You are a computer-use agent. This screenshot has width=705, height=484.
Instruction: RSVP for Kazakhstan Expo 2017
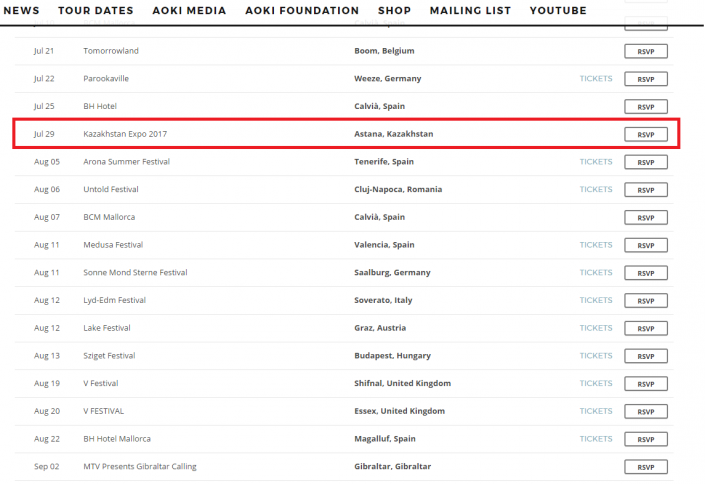click(x=645, y=134)
